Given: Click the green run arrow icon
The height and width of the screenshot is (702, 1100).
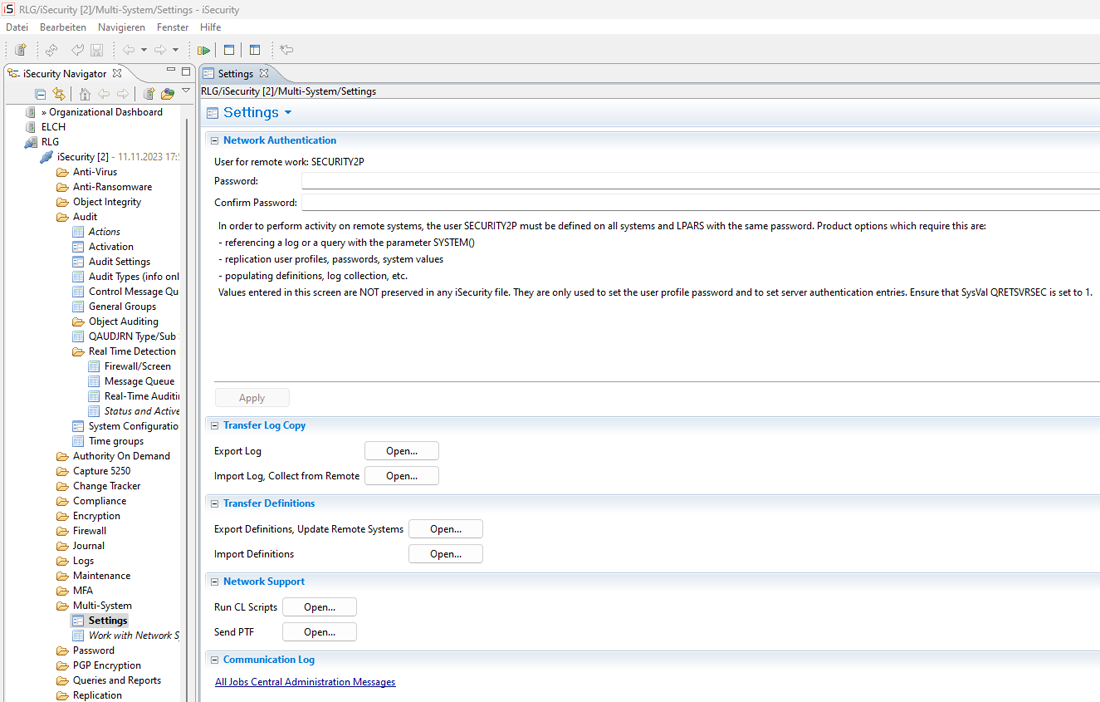Looking at the screenshot, I should tap(203, 50).
